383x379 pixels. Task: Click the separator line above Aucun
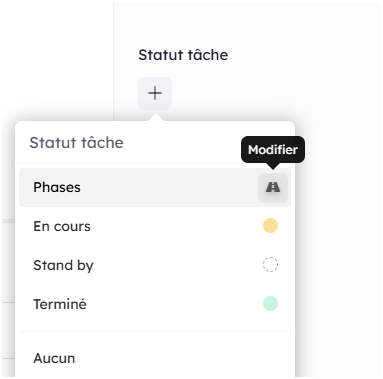click(155, 331)
